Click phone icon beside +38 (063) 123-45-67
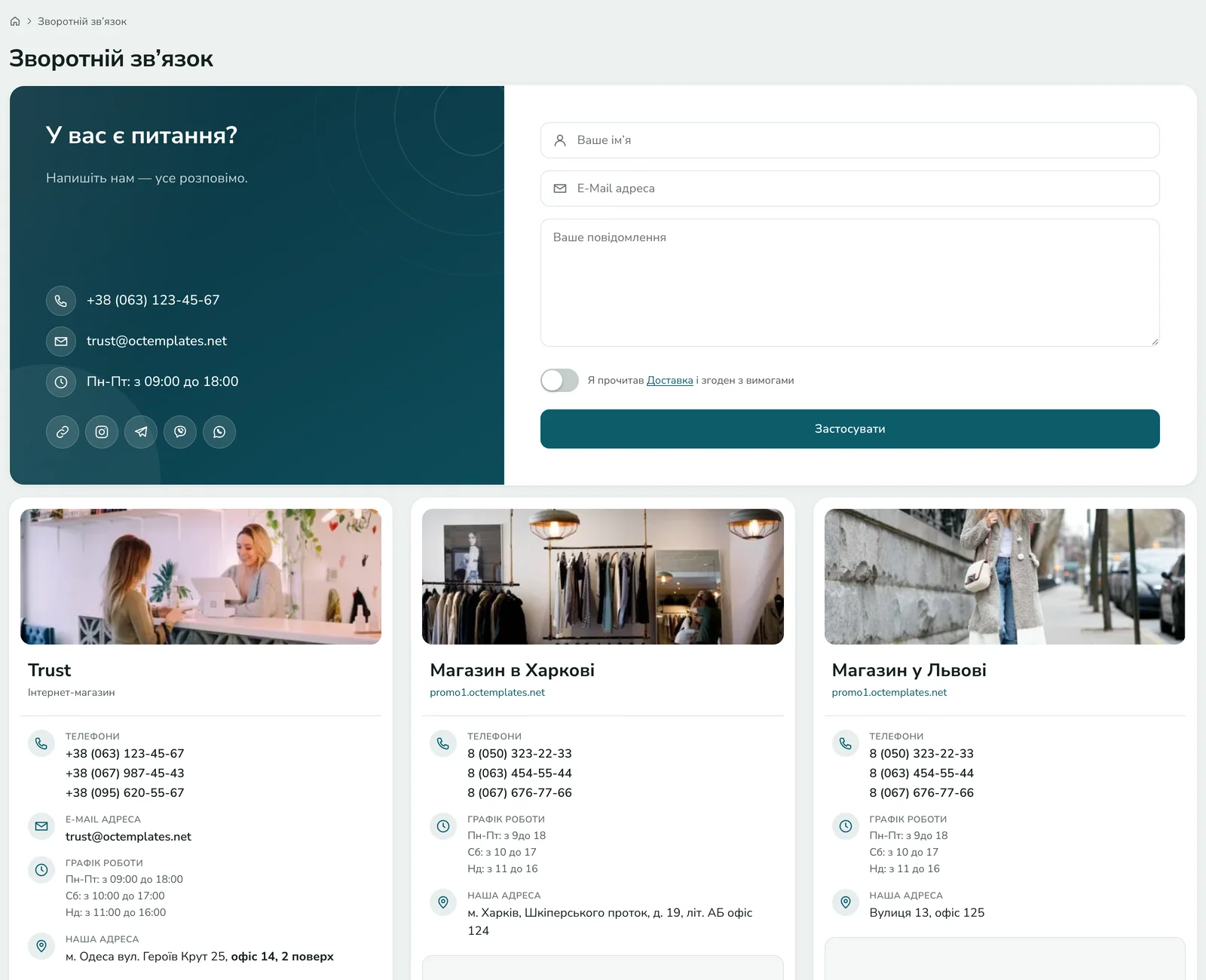The width and height of the screenshot is (1206, 980). 61,301
